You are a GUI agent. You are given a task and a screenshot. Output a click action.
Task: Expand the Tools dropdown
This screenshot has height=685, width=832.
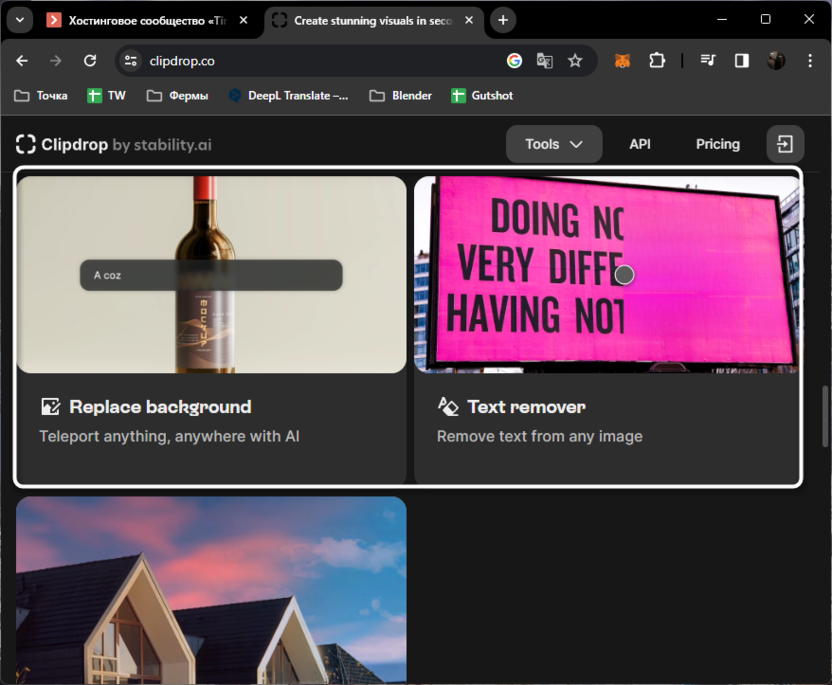click(553, 144)
